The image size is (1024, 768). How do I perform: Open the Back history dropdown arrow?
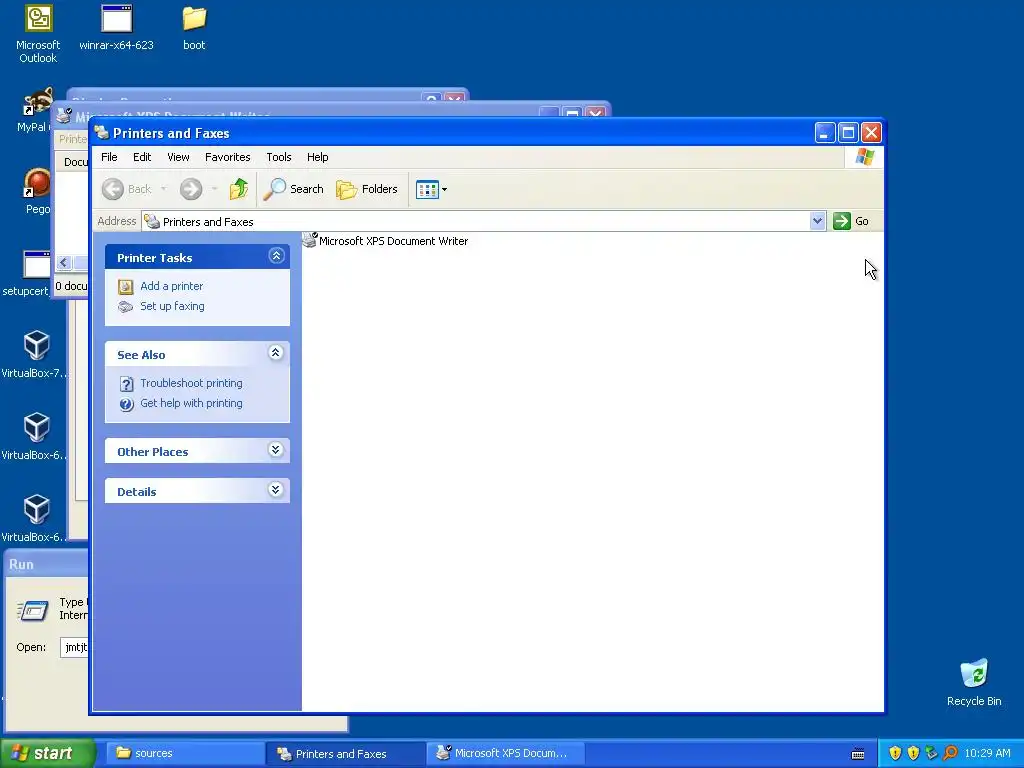(x=163, y=189)
